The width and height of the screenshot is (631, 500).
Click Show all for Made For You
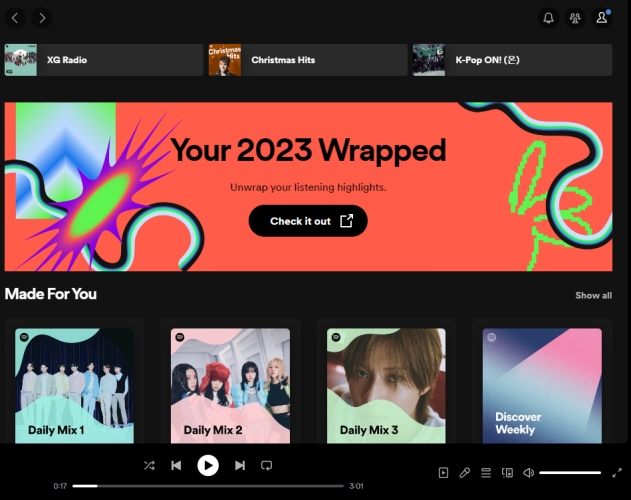pyautogui.click(x=594, y=295)
